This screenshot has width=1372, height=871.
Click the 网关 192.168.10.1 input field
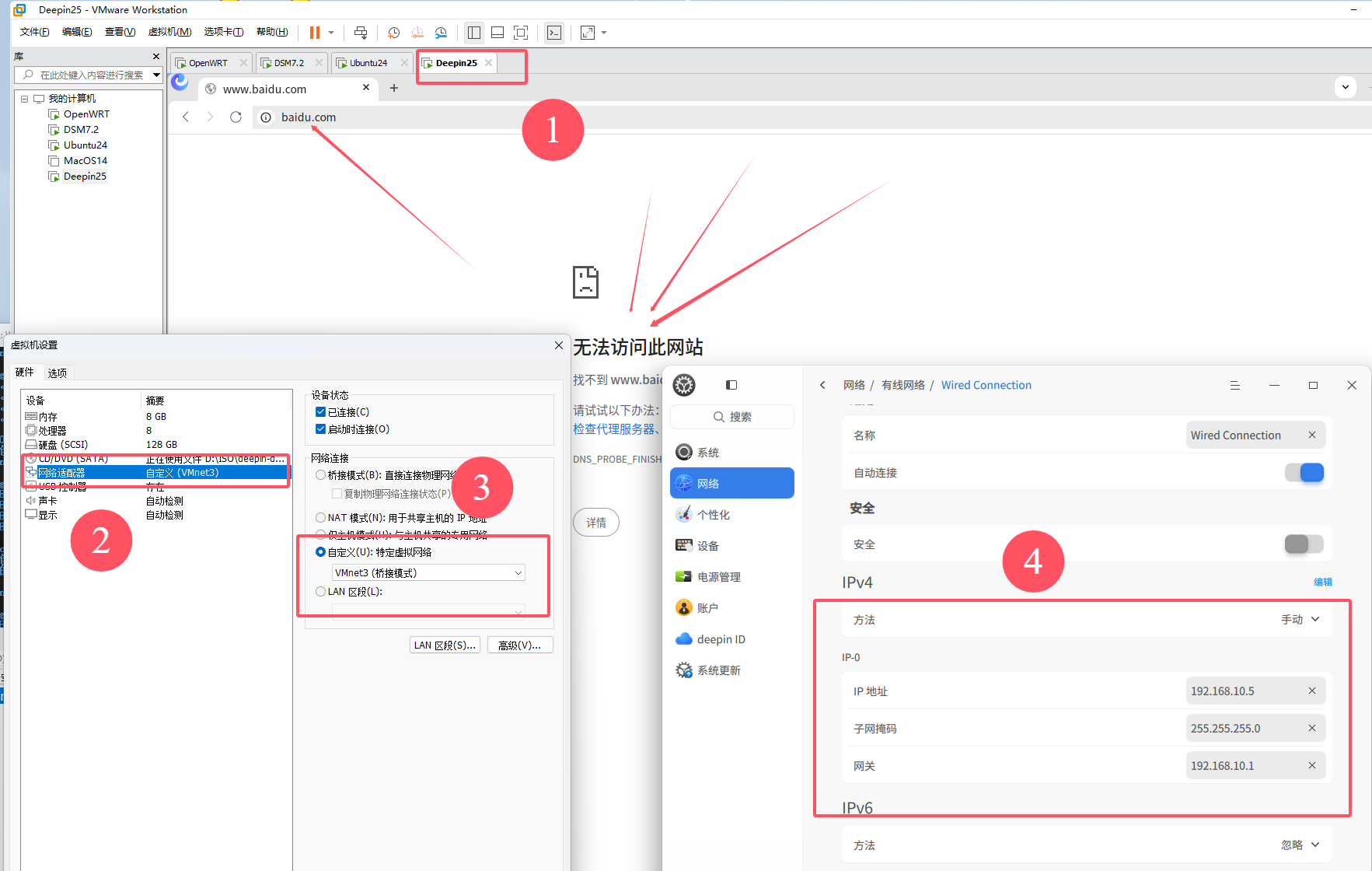tap(1255, 766)
